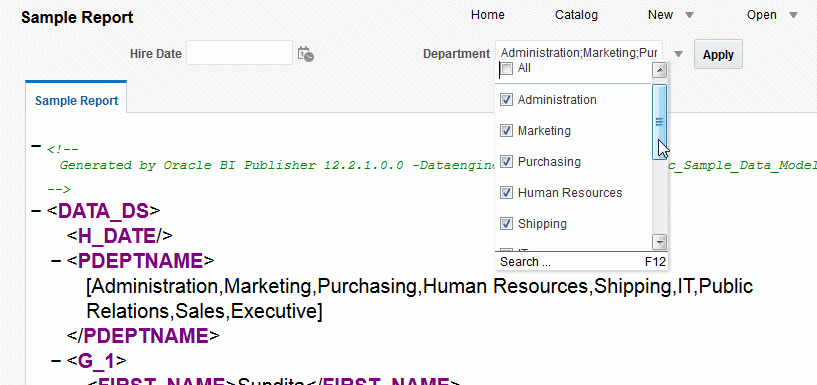Select the Sample Report tab
Image resolution: width=817 pixels, height=385 pixels.
point(77,101)
